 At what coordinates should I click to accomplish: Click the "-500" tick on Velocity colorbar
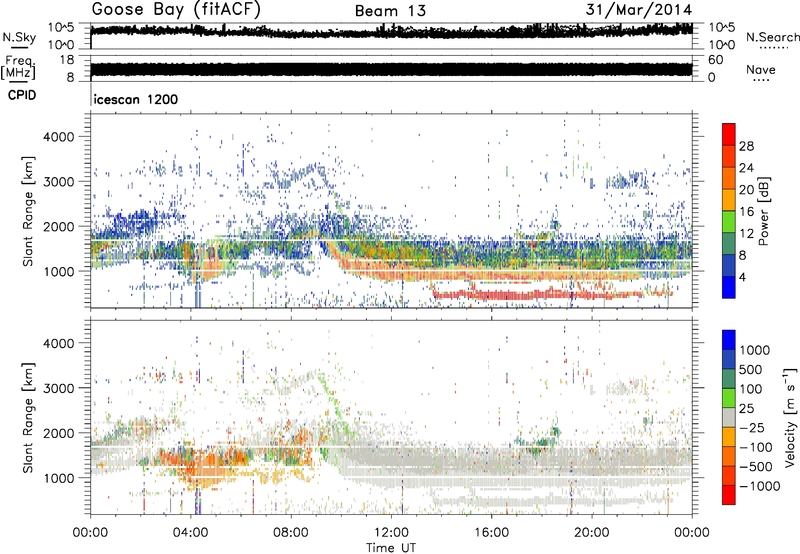click(x=756, y=466)
